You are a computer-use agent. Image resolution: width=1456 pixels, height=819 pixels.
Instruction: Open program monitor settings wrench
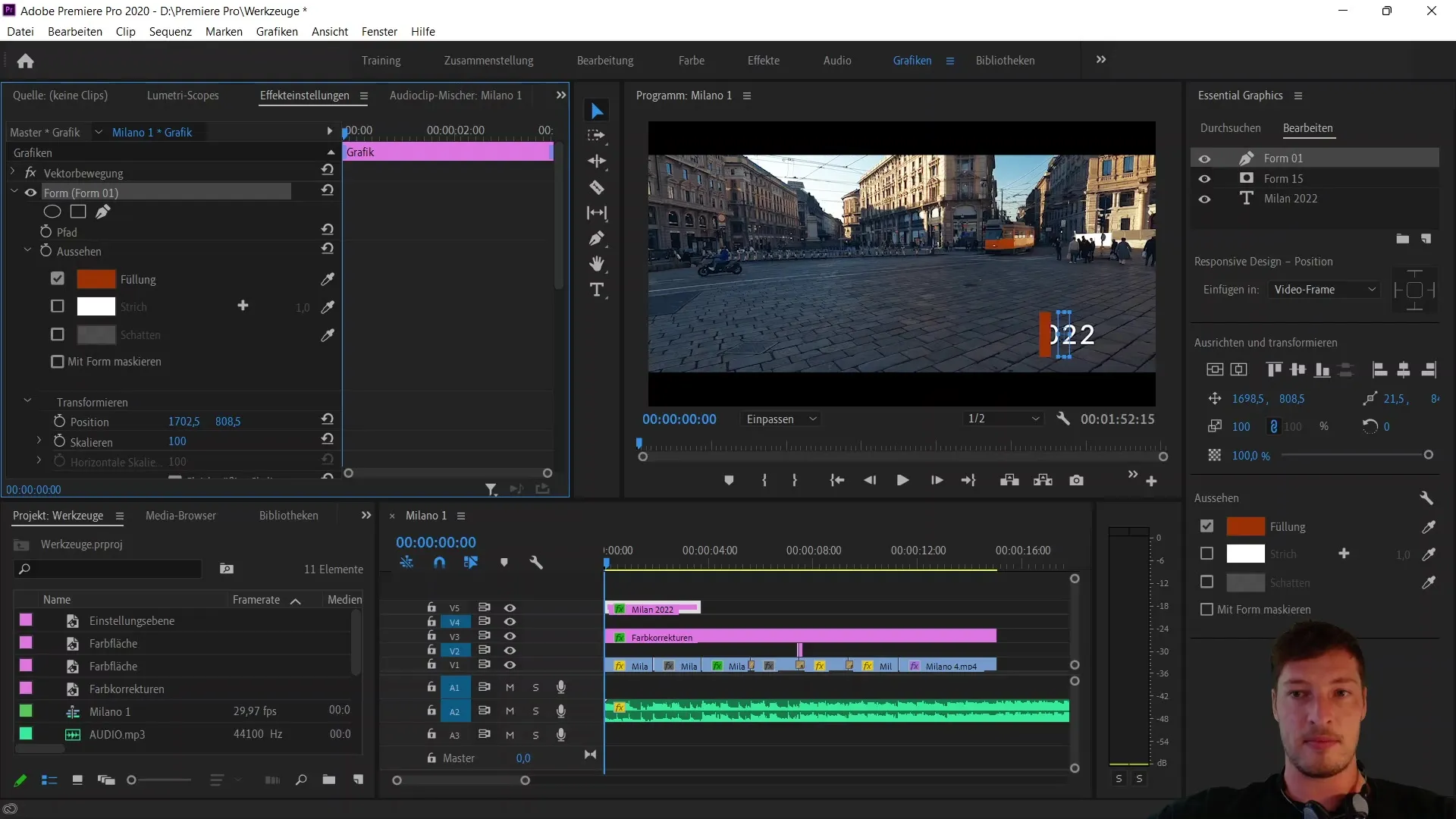point(1063,419)
